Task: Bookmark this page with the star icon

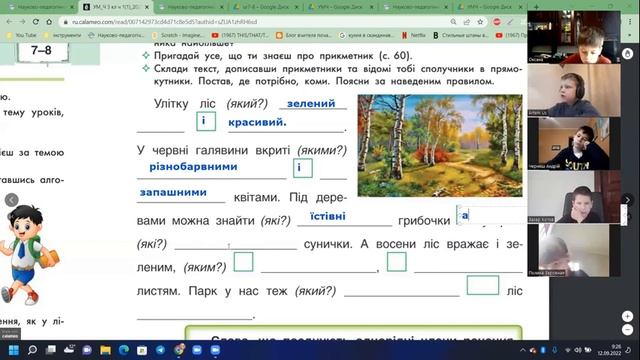Action: [x=480, y=22]
